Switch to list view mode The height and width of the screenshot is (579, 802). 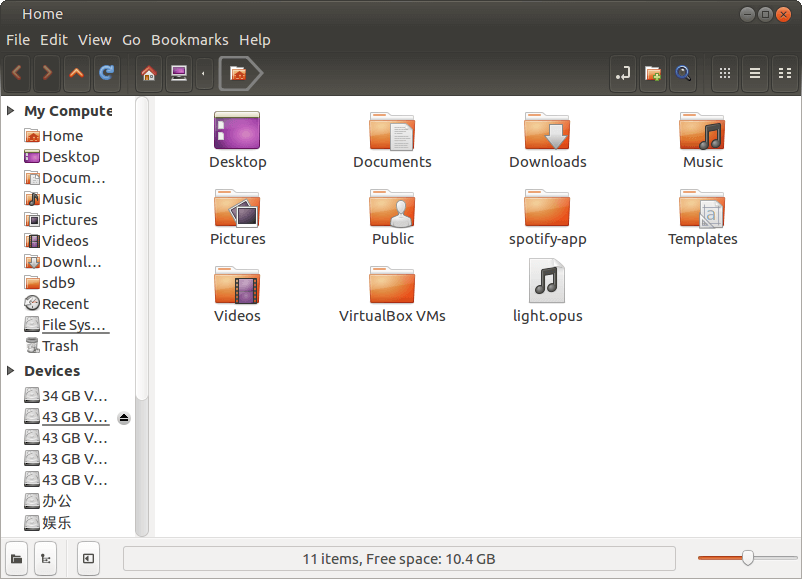[x=755, y=73]
